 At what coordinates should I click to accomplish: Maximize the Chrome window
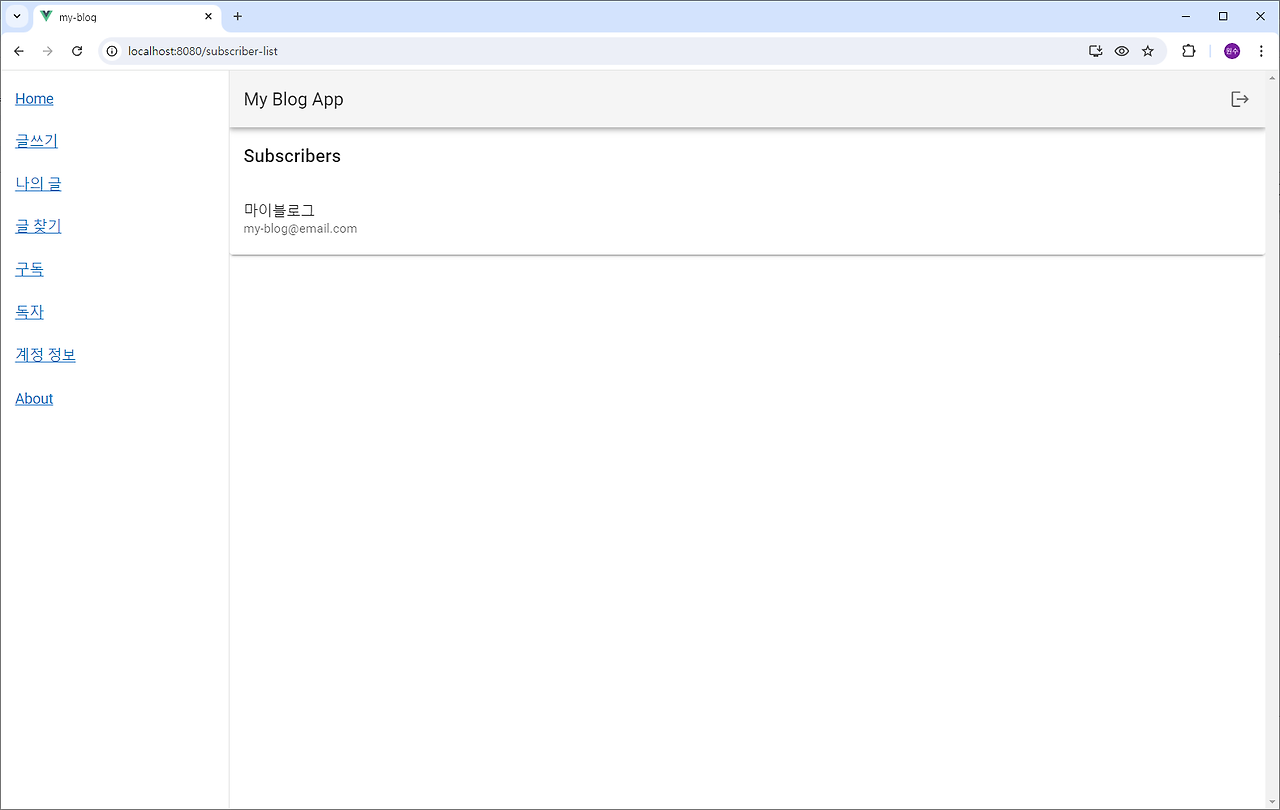[x=1223, y=16]
